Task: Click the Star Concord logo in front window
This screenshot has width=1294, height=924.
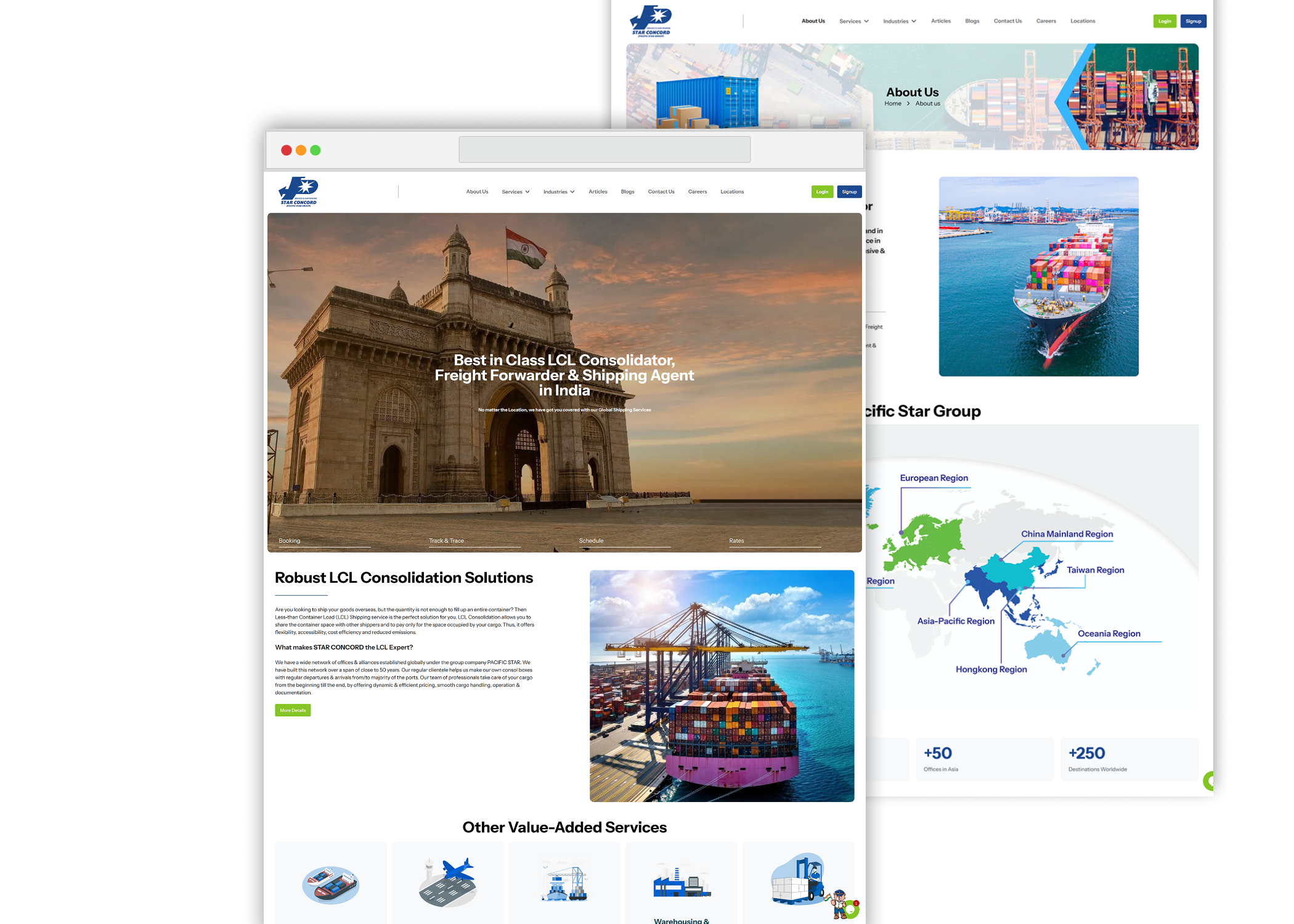Action: [299, 192]
